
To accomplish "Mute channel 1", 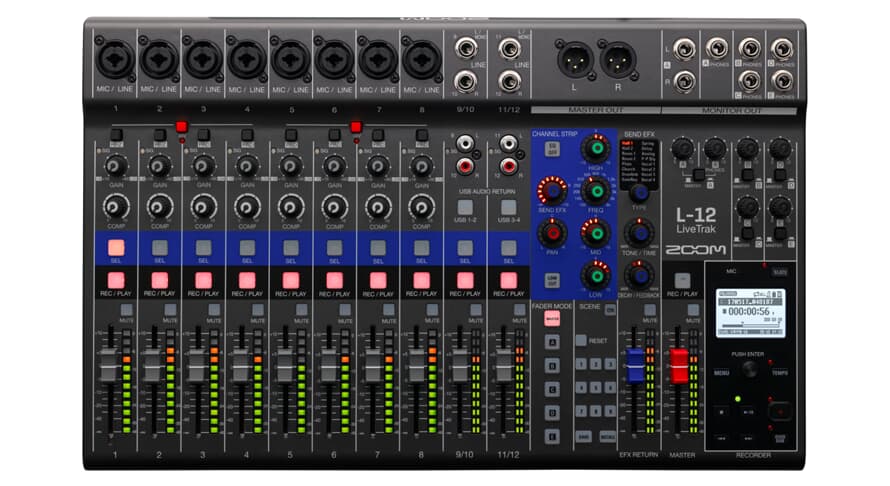I will (126, 311).
